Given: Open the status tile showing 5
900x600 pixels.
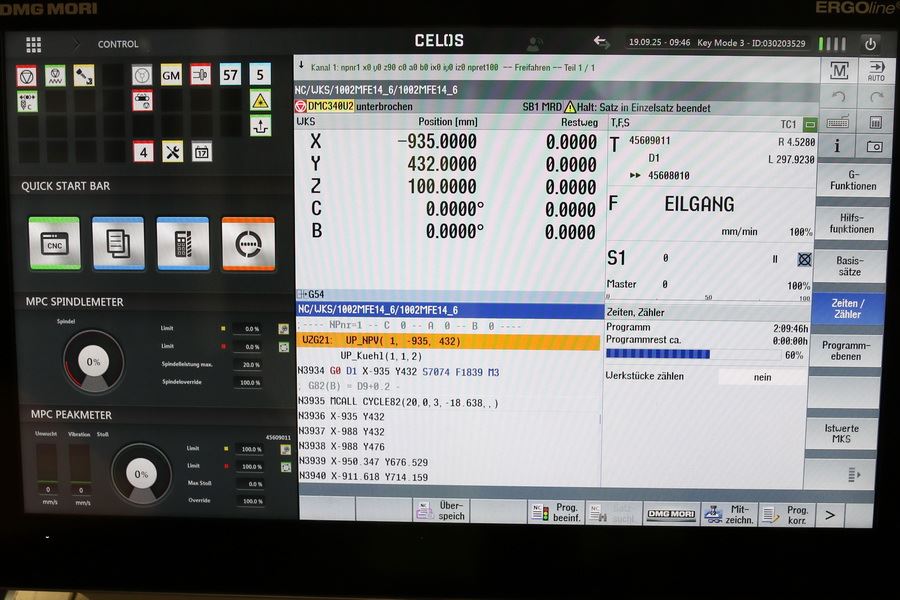Looking at the screenshot, I should click(260, 75).
